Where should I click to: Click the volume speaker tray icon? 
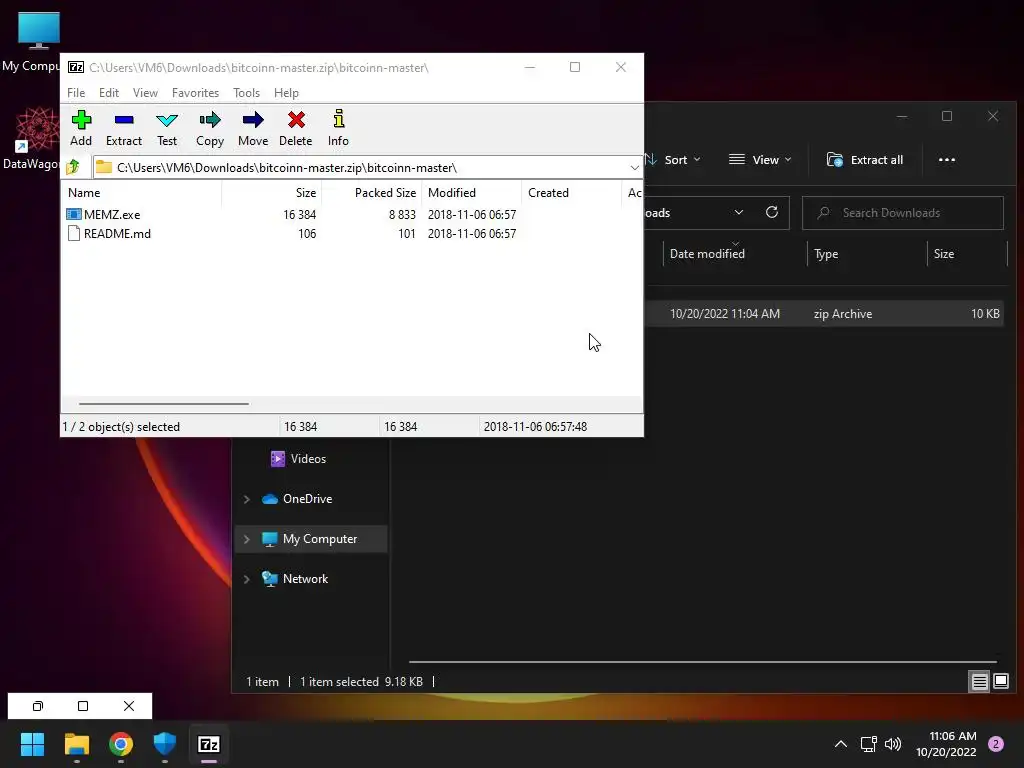coord(893,744)
